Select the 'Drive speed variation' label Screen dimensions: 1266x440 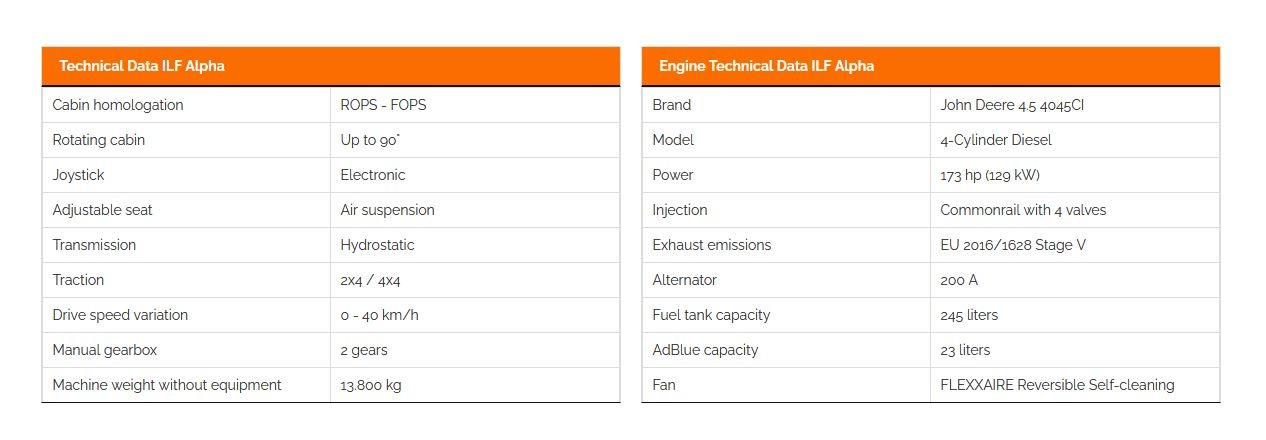coord(120,315)
